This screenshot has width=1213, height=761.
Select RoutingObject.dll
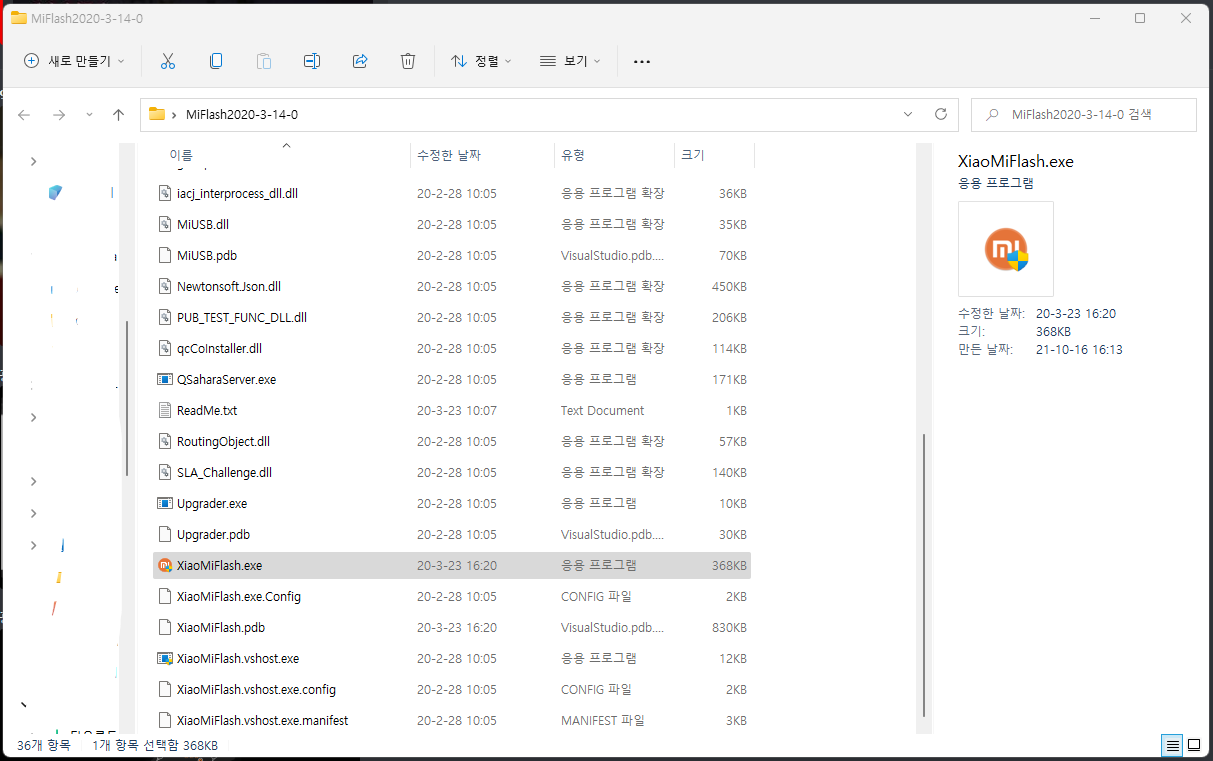click(452, 441)
